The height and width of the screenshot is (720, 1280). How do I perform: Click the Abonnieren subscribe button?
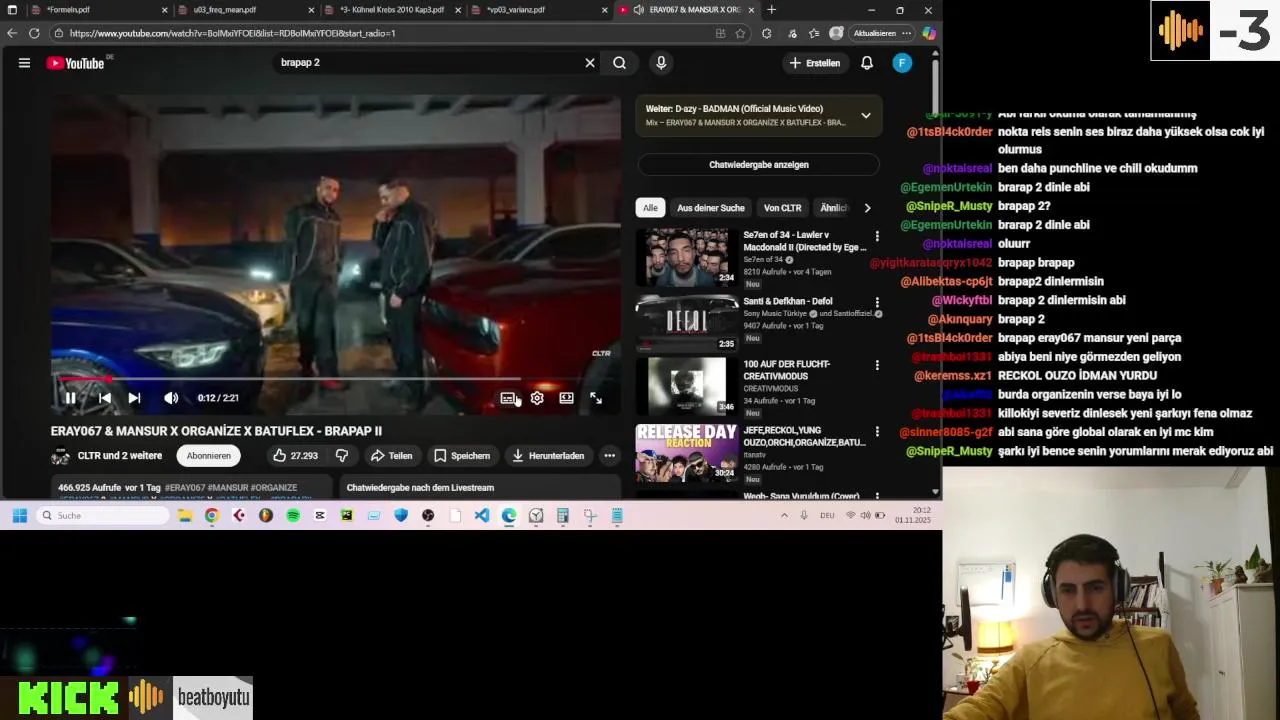[x=209, y=456]
